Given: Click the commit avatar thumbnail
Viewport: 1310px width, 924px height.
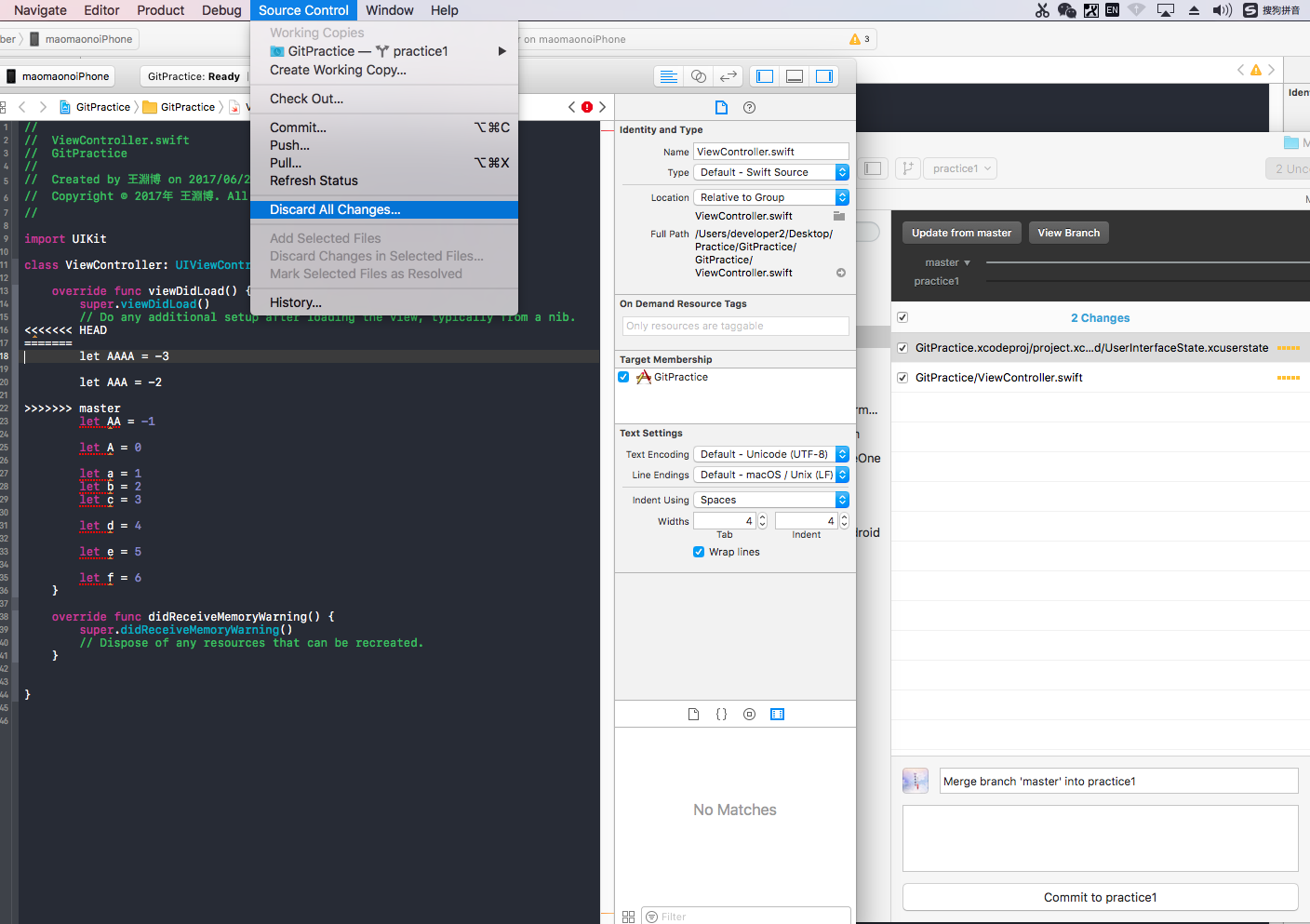Looking at the screenshot, I should pyautogui.click(x=916, y=781).
